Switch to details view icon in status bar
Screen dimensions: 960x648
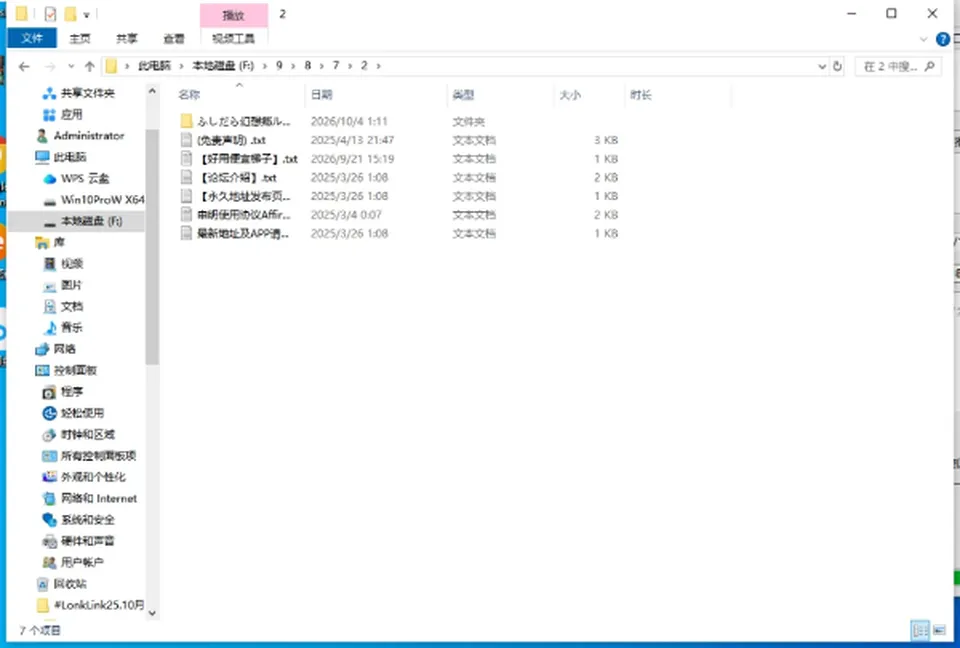920,630
